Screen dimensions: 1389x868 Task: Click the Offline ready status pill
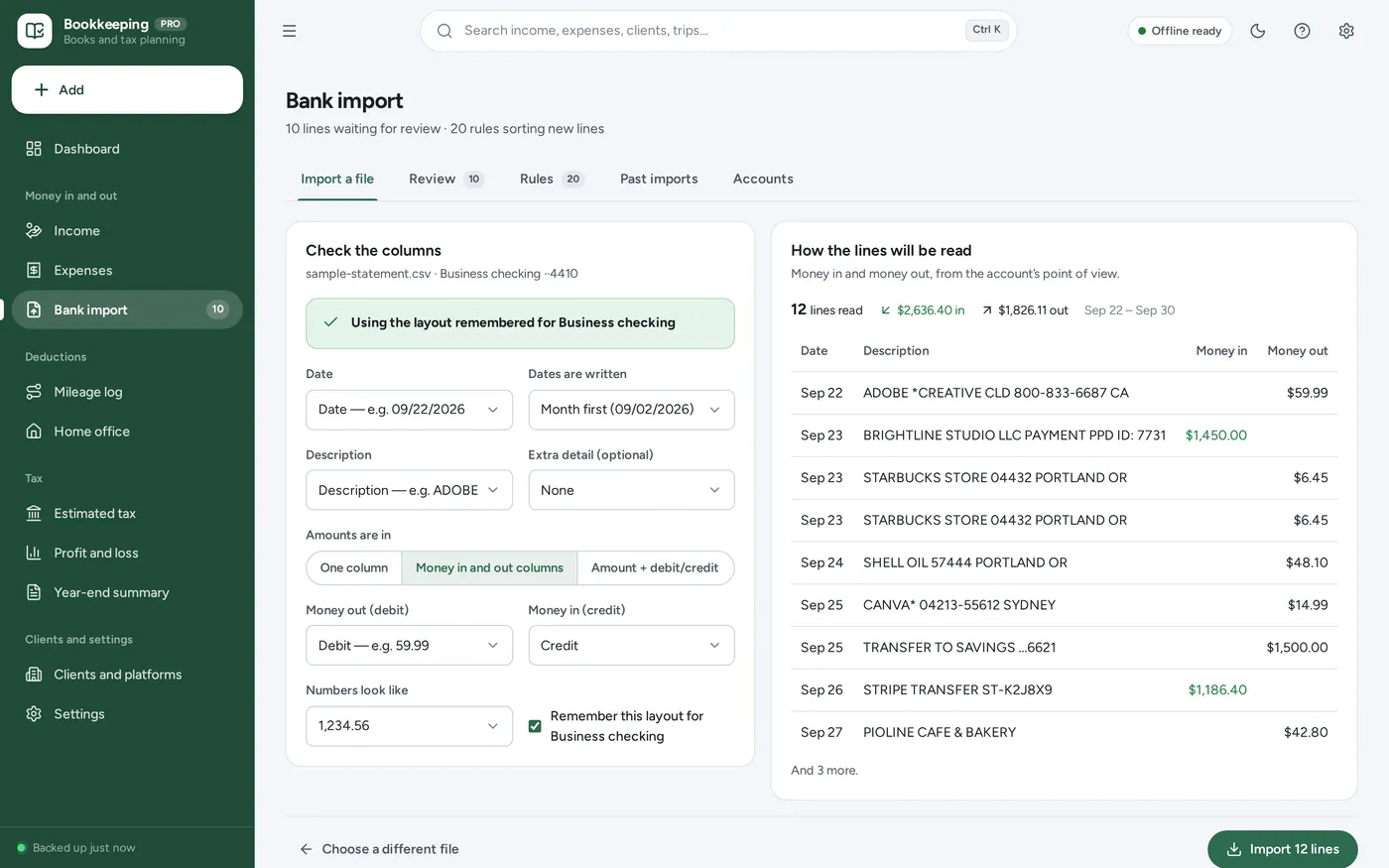click(x=1180, y=31)
